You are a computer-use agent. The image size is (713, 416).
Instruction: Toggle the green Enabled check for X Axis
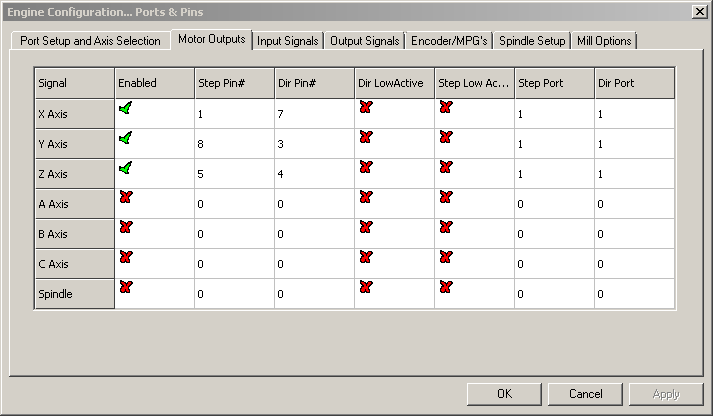pyautogui.click(x=125, y=108)
